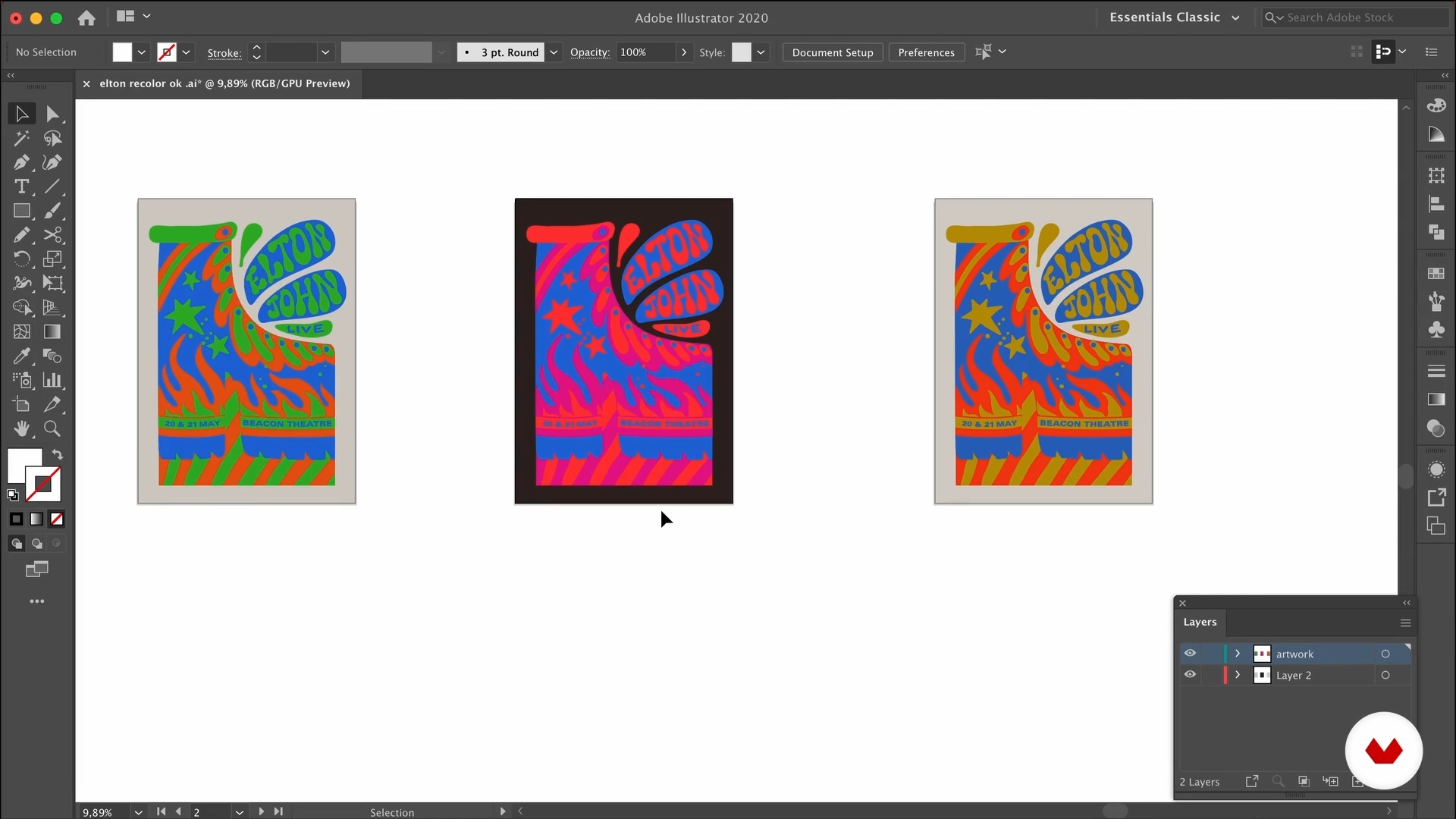The width and height of the screenshot is (1456, 819).
Task: Select the Curvature tool
Action: (52, 162)
